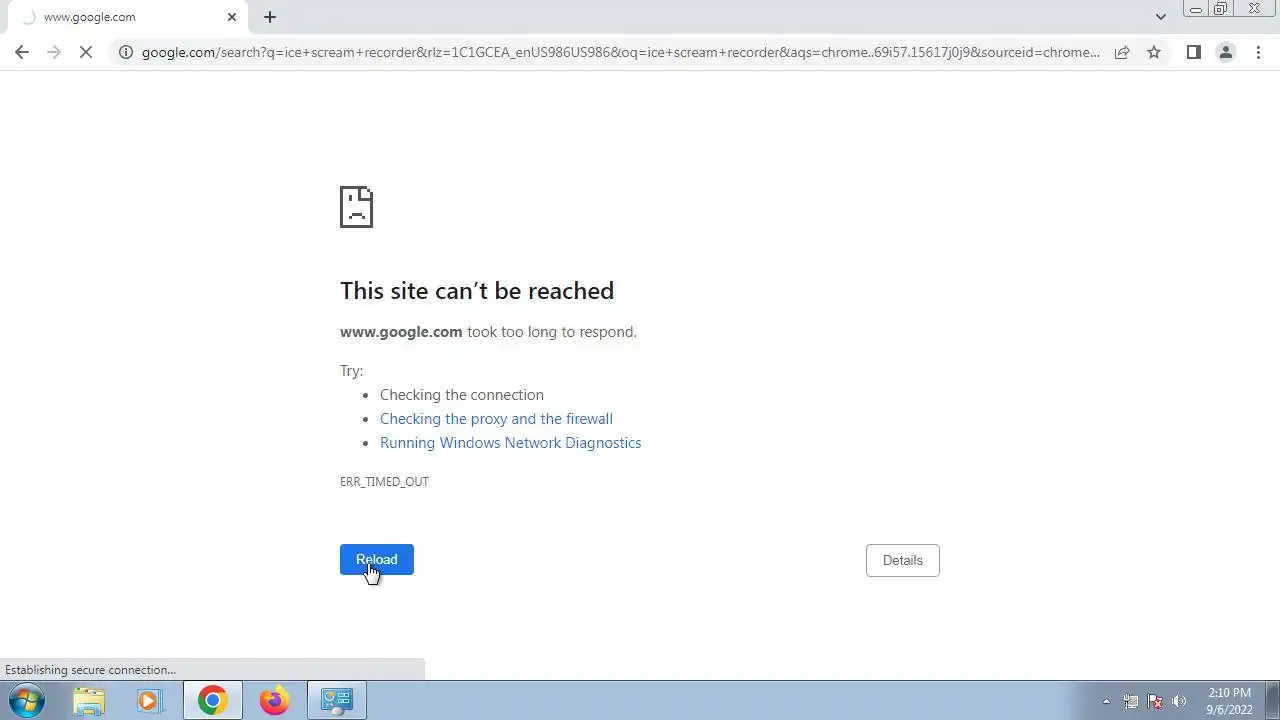Open a new tab with plus button

[x=270, y=17]
